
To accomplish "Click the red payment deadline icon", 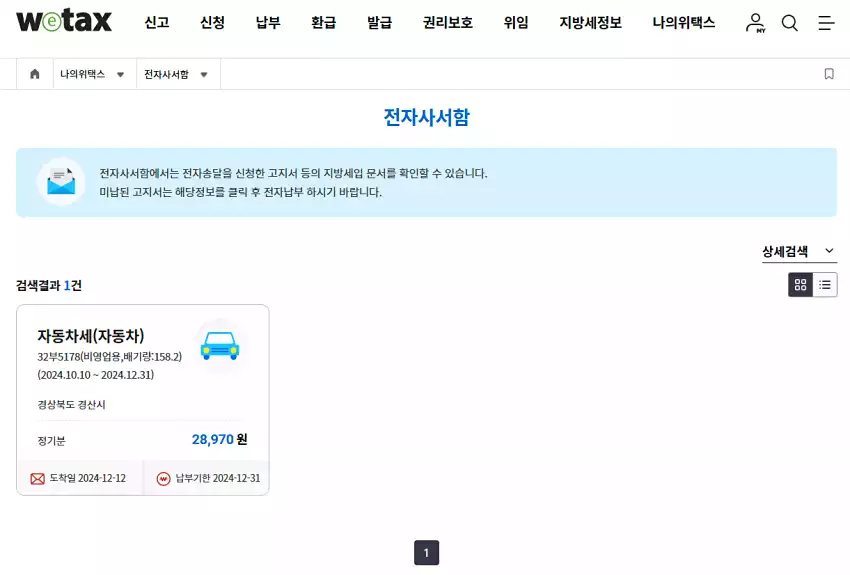I will [x=163, y=479].
